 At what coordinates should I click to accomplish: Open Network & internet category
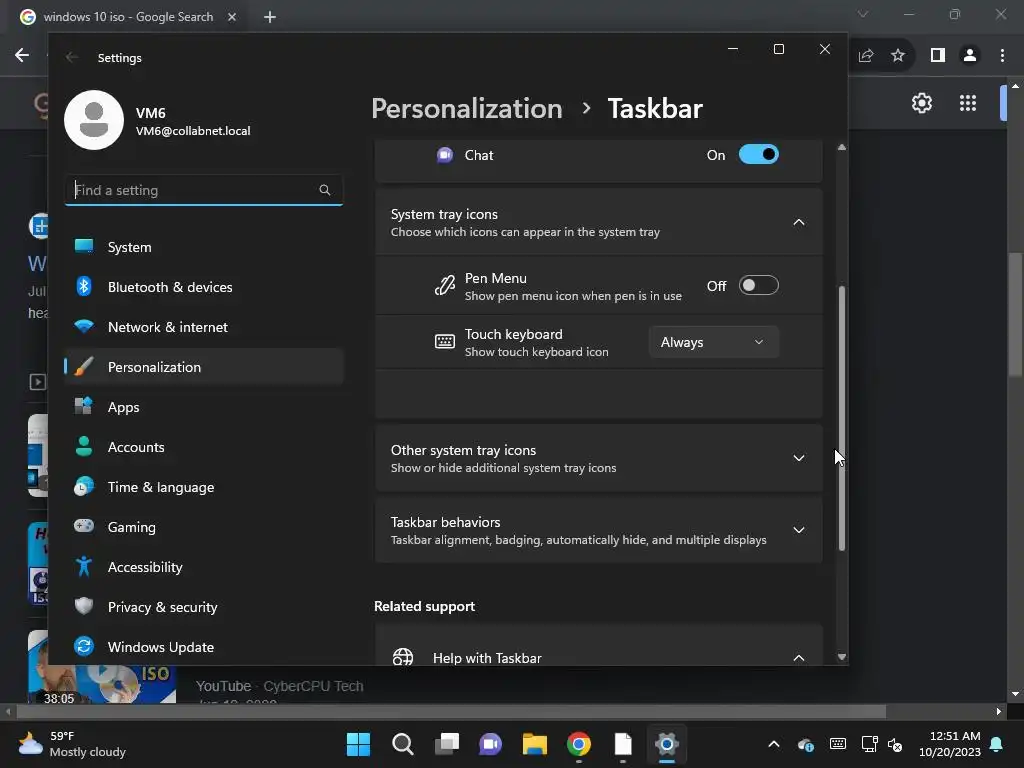click(x=204, y=327)
